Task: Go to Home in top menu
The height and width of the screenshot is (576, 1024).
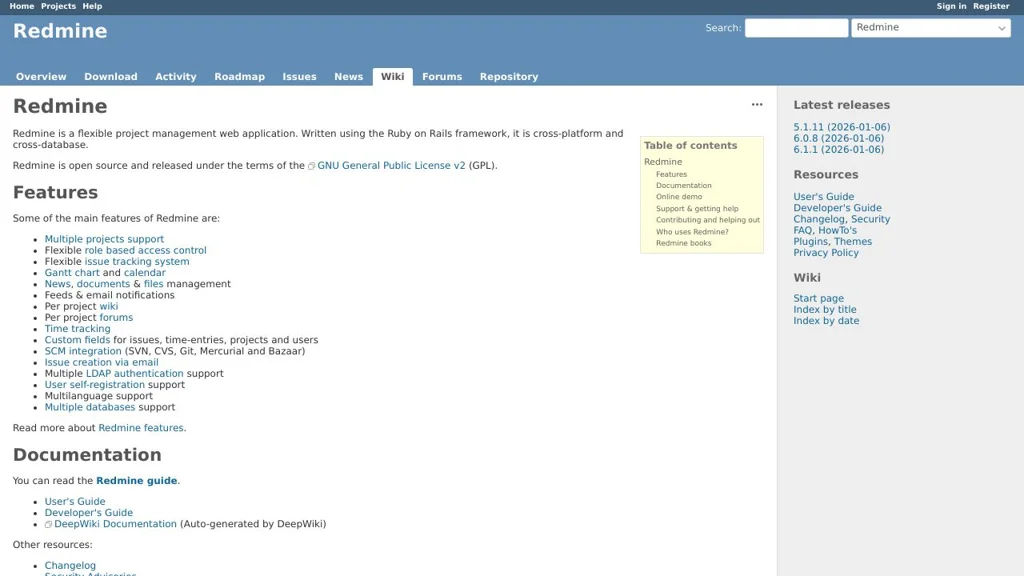Action: click(x=22, y=6)
